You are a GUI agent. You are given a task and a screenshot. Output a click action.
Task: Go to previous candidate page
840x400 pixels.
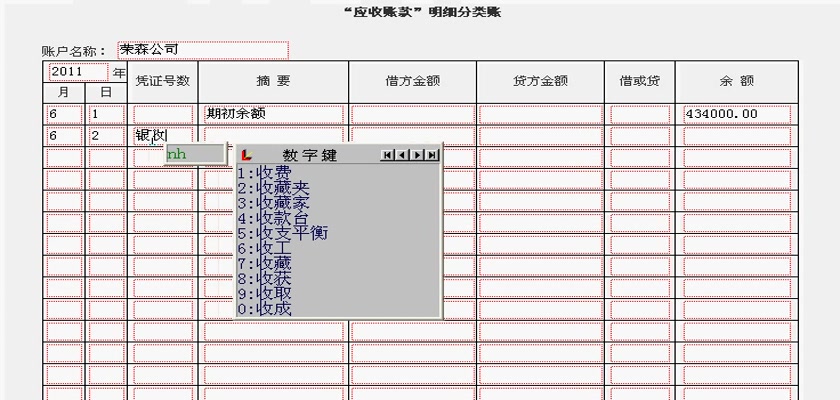pyautogui.click(x=402, y=155)
